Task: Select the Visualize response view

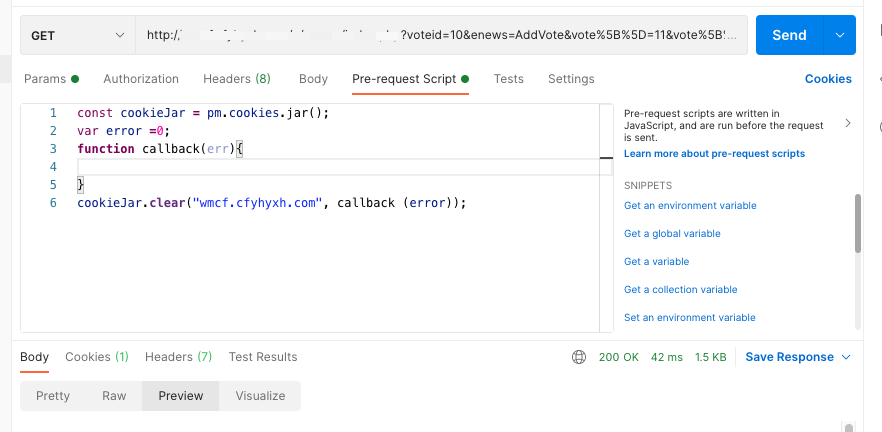Action: coord(260,396)
